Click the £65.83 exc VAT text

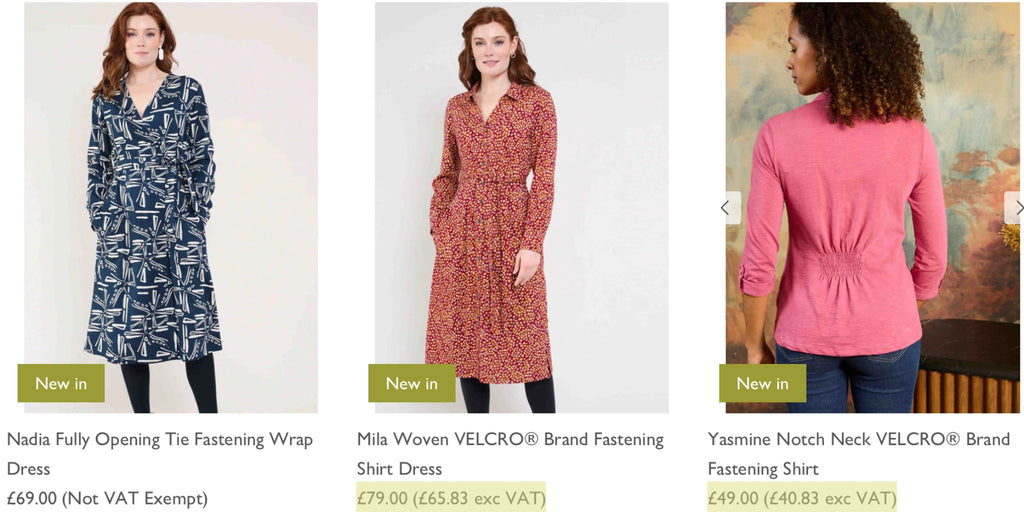coord(480,498)
